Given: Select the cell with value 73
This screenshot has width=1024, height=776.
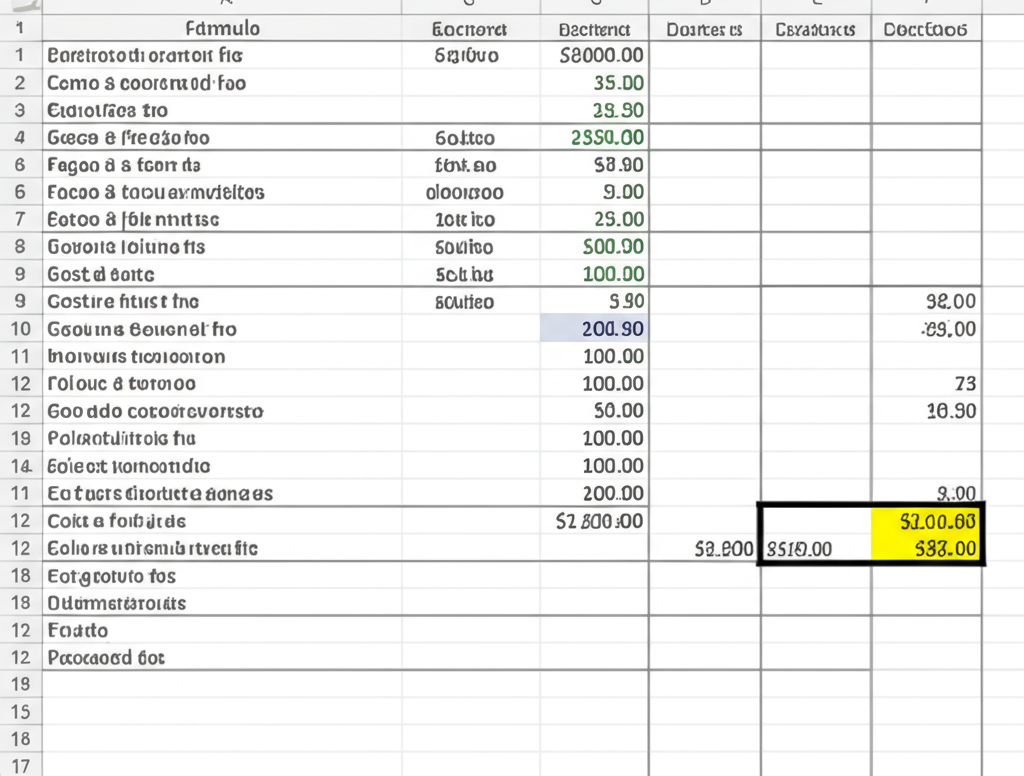Looking at the screenshot, I should (926, 383).
